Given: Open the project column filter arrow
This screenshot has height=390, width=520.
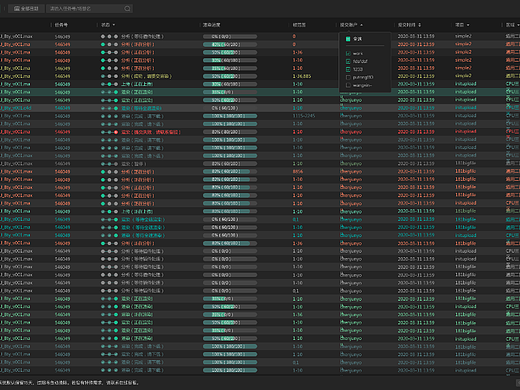Looking at the screenshot, I should [468, 25].
